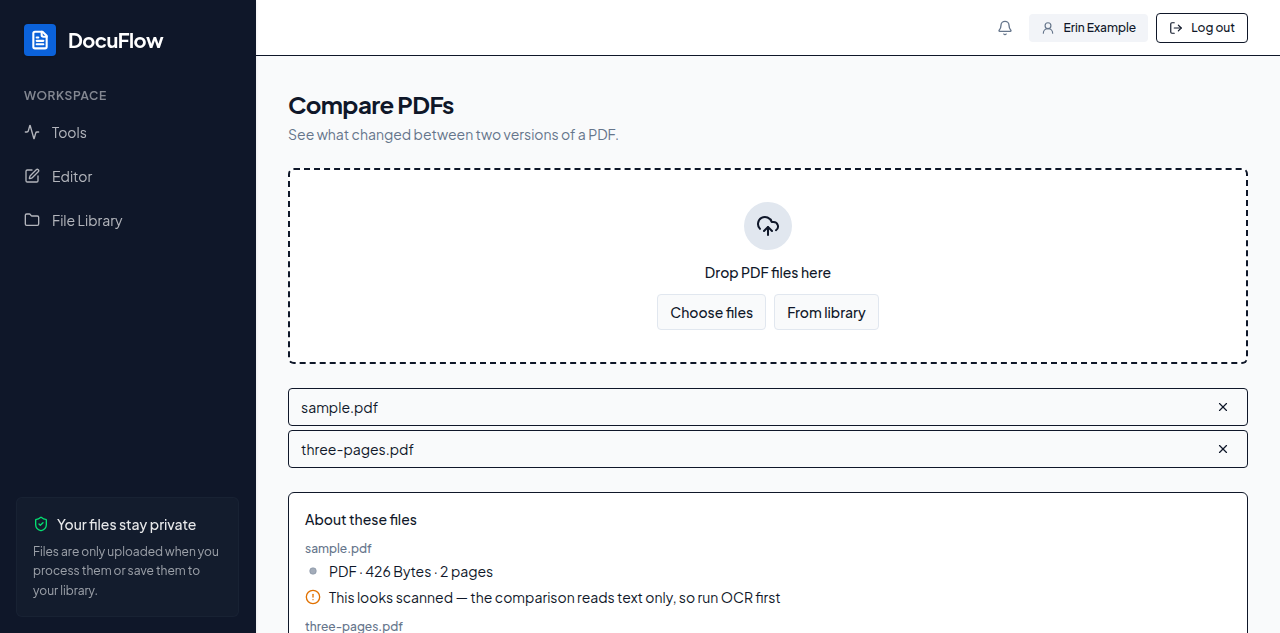Image resolution: width=1280 pixels, height=633 pixels.
Task: Click the log out arrow icon
Action: point(1176,28)
